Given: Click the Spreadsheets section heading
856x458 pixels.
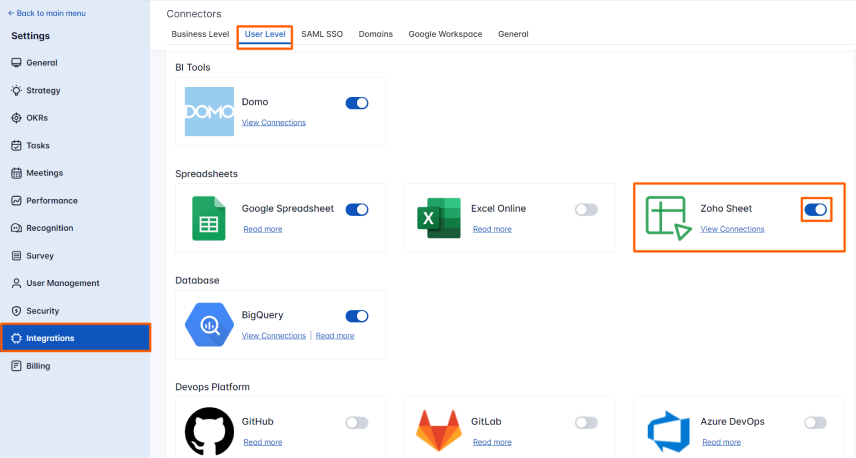Looking at the screenshot, I should 206,174.
